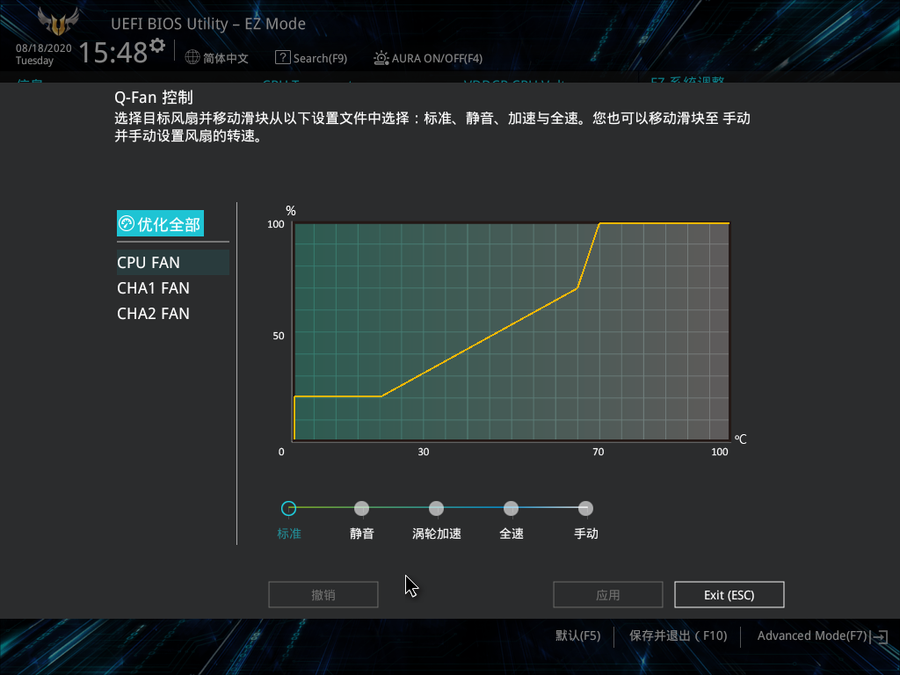Click the globe language icon
900x675 pixels.
coord(193,58)
